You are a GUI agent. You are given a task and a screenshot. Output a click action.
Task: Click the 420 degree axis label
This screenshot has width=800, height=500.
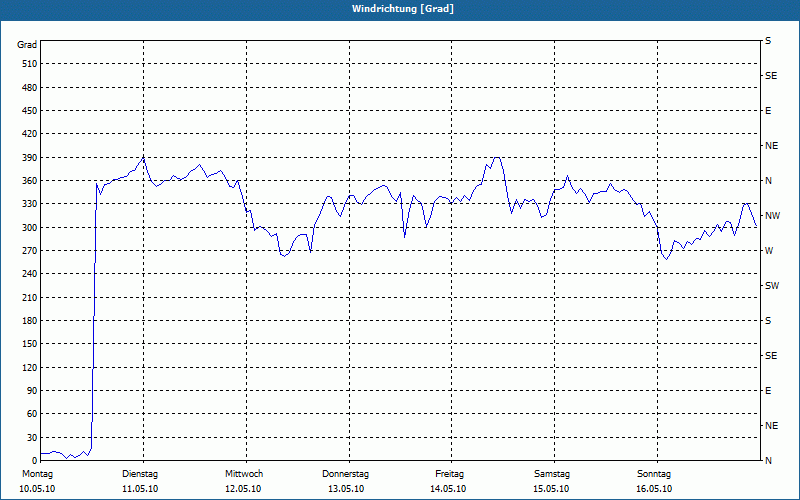30,134
